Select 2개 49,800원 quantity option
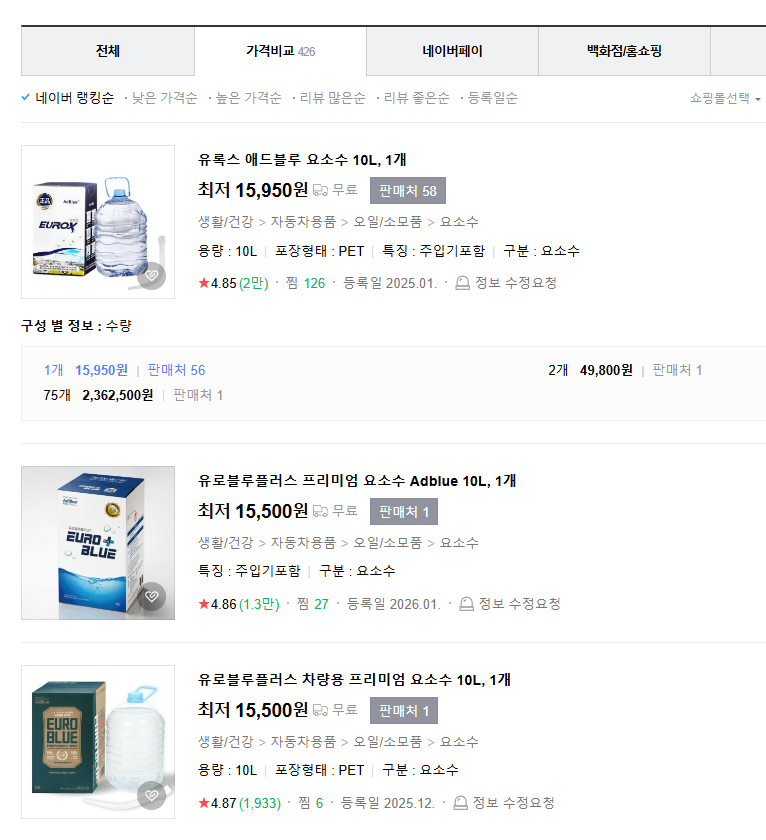This screenshot has height=840, width=766. (590, 370)
